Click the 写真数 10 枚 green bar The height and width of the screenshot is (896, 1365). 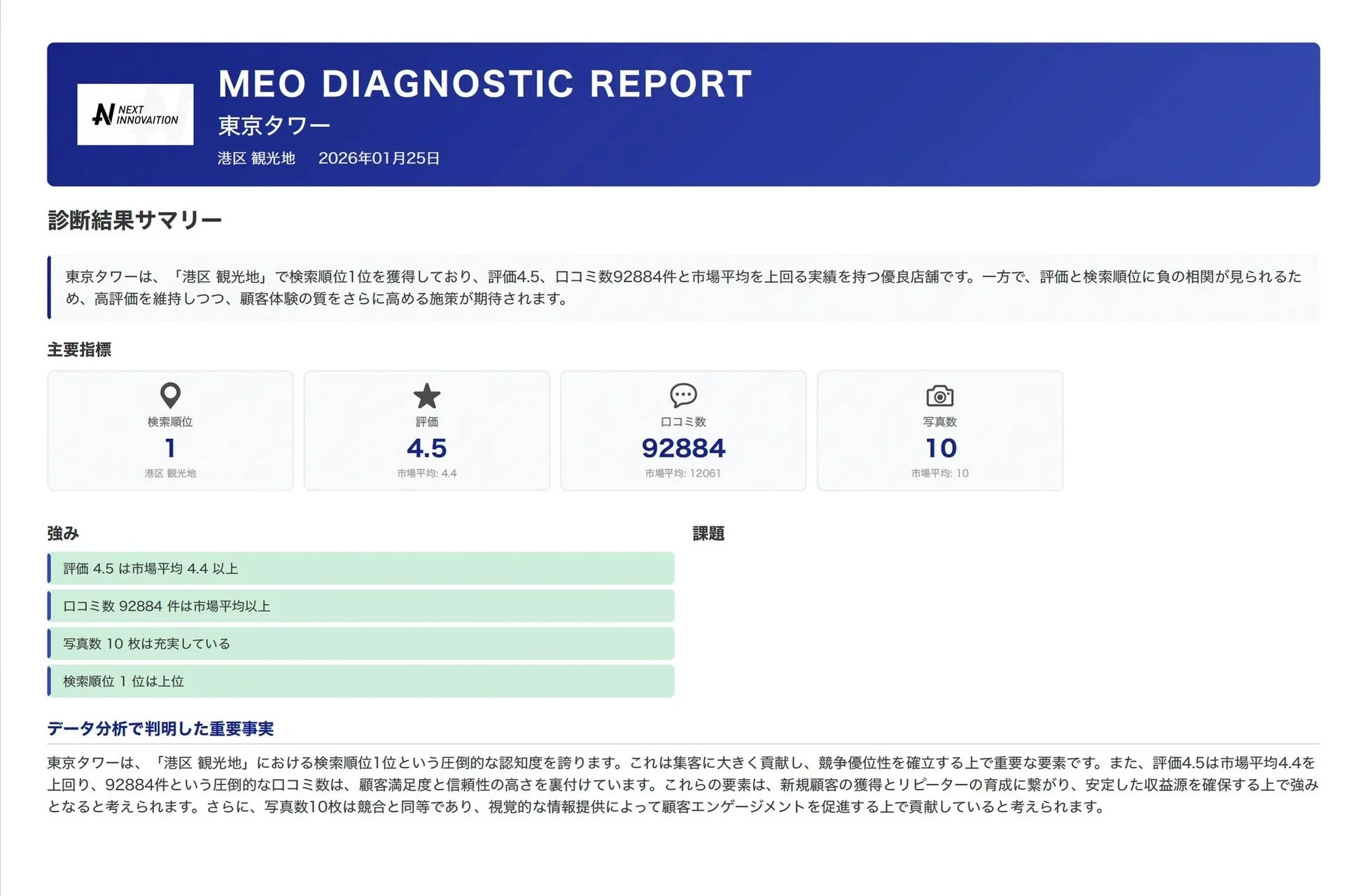[x=360, y=643]
